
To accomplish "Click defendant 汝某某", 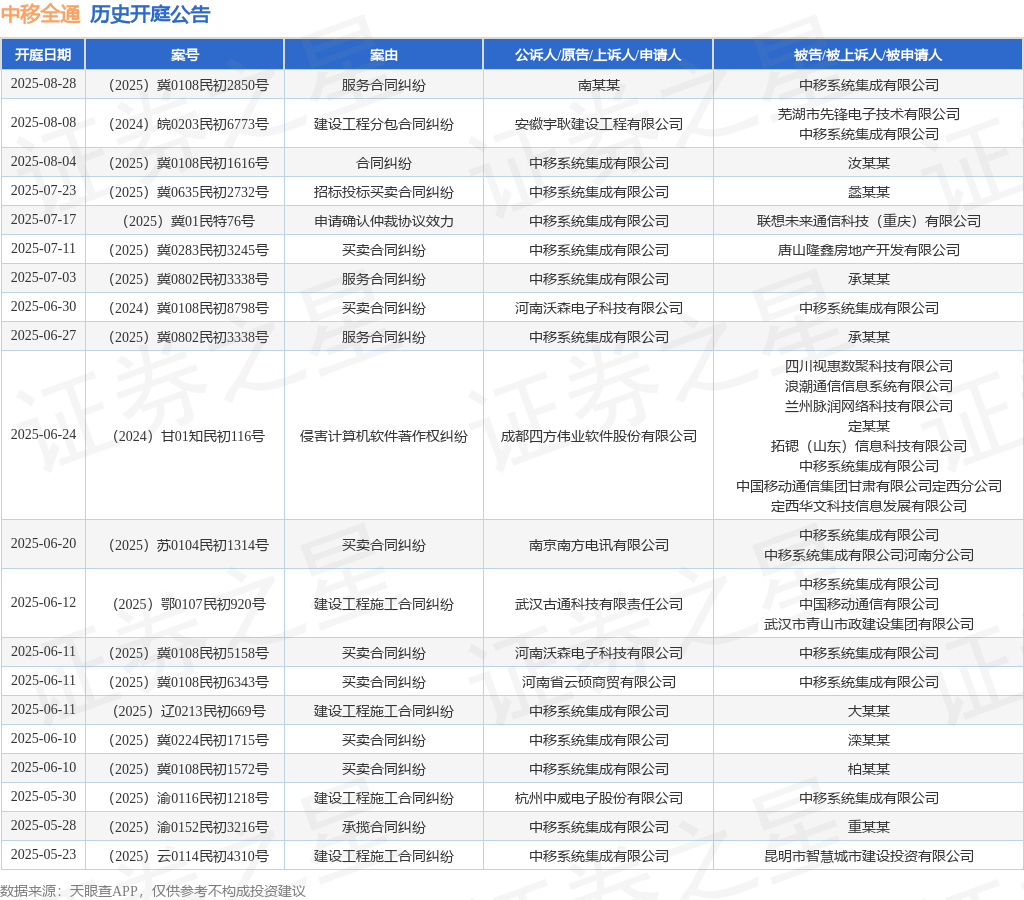I will 869,163.
